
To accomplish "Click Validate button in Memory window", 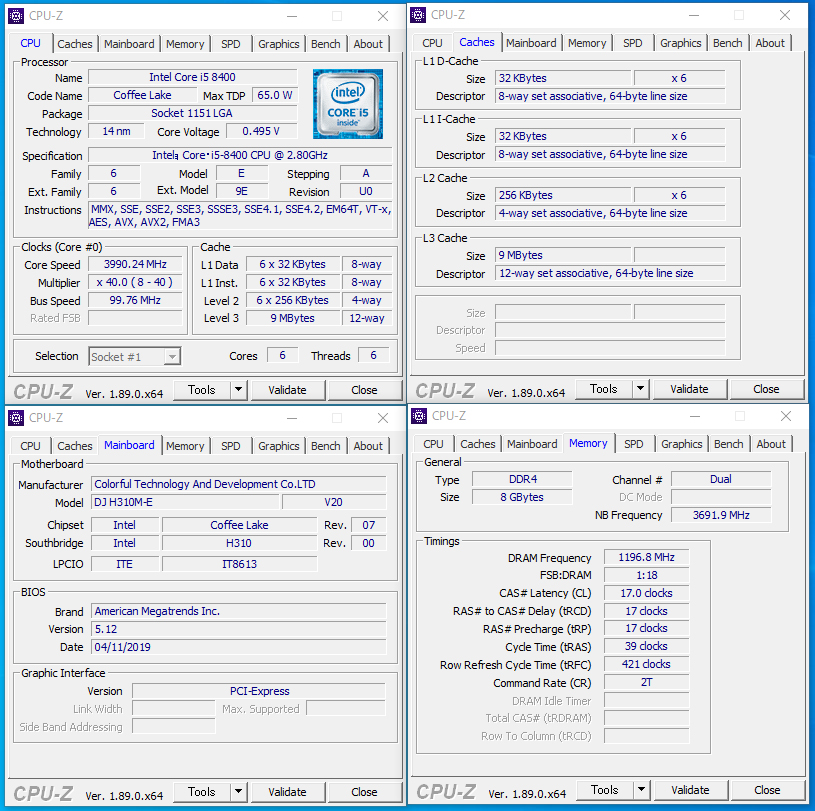I will [690, 790].
